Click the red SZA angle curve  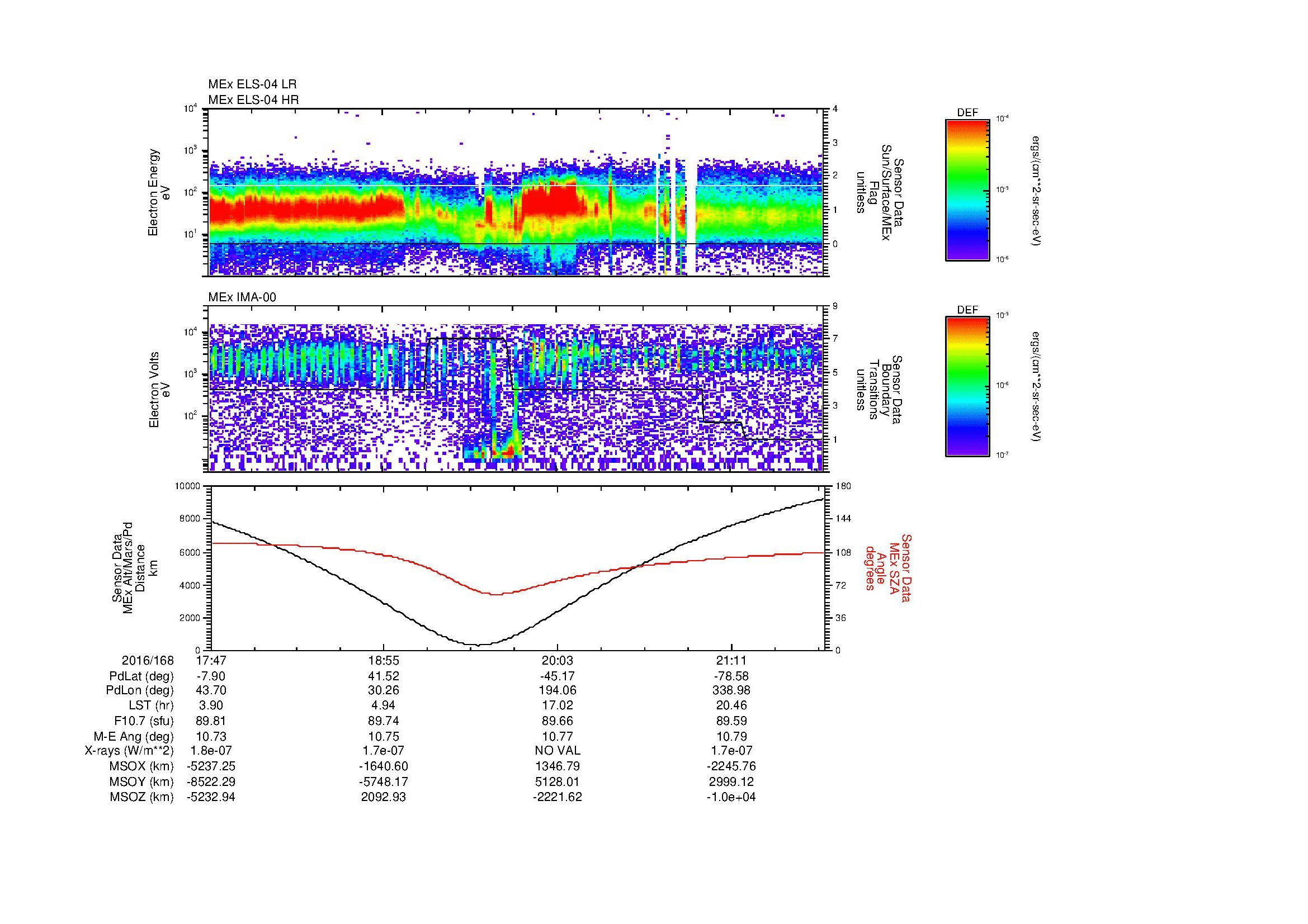pyautogui.click(x=517, y=569)
